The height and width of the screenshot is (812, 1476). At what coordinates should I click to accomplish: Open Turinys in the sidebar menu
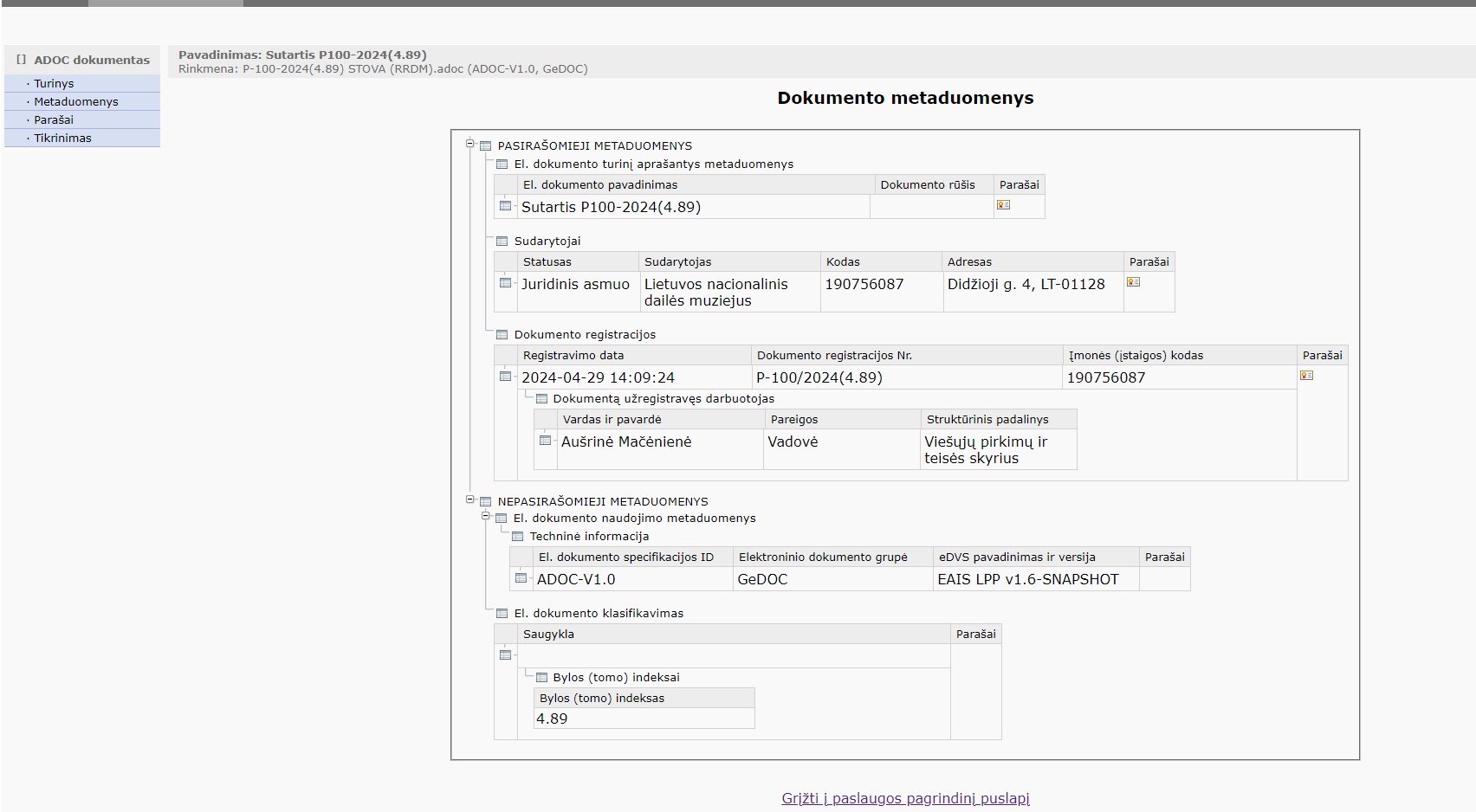[x=54, y=84]
